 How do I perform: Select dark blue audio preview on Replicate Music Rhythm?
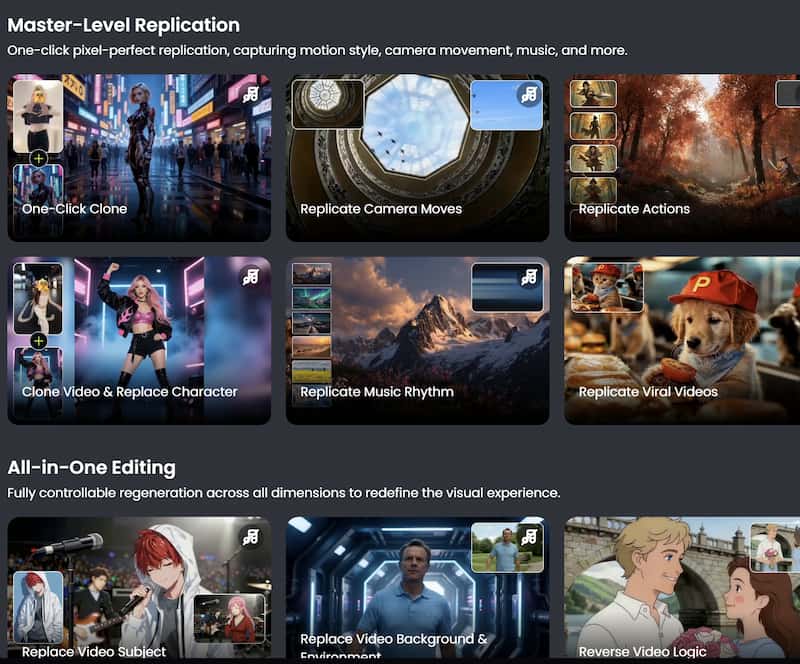507,287
